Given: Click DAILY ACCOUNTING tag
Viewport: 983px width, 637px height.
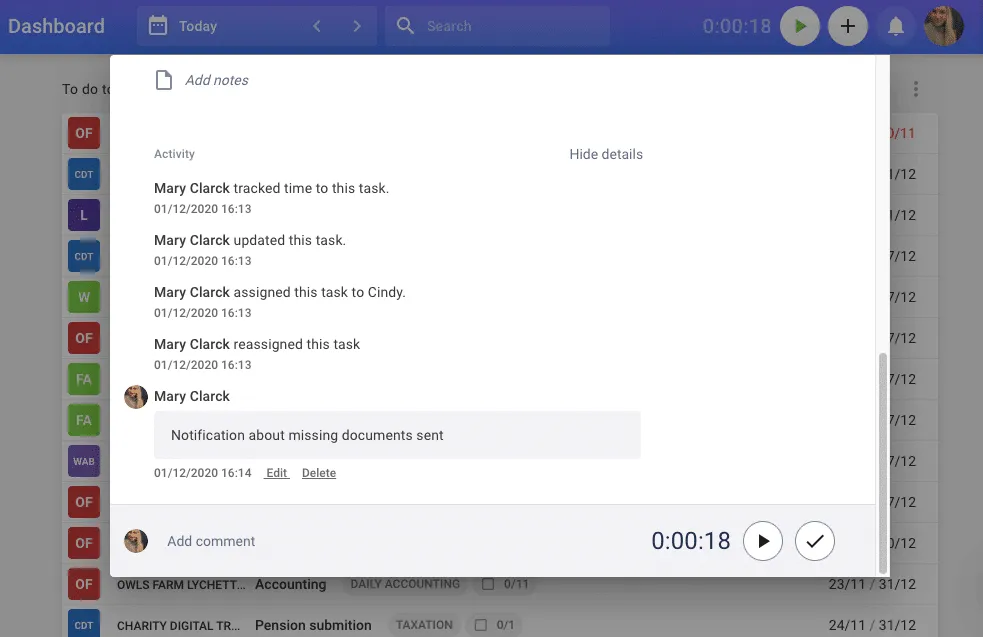Looking at the screenshot, I should [405, 584].
